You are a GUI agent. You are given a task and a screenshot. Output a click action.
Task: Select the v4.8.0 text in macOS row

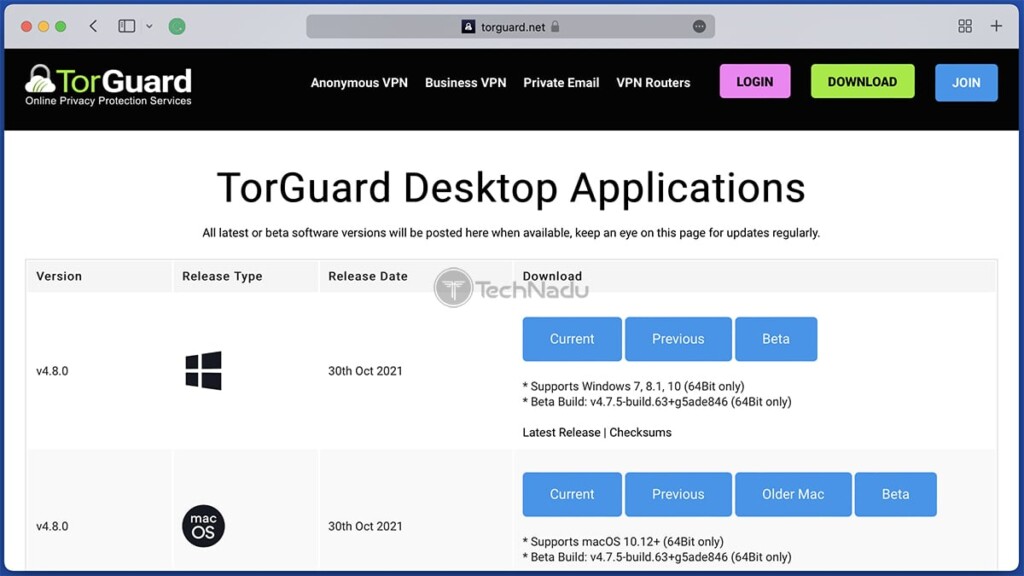click(52, 526)
